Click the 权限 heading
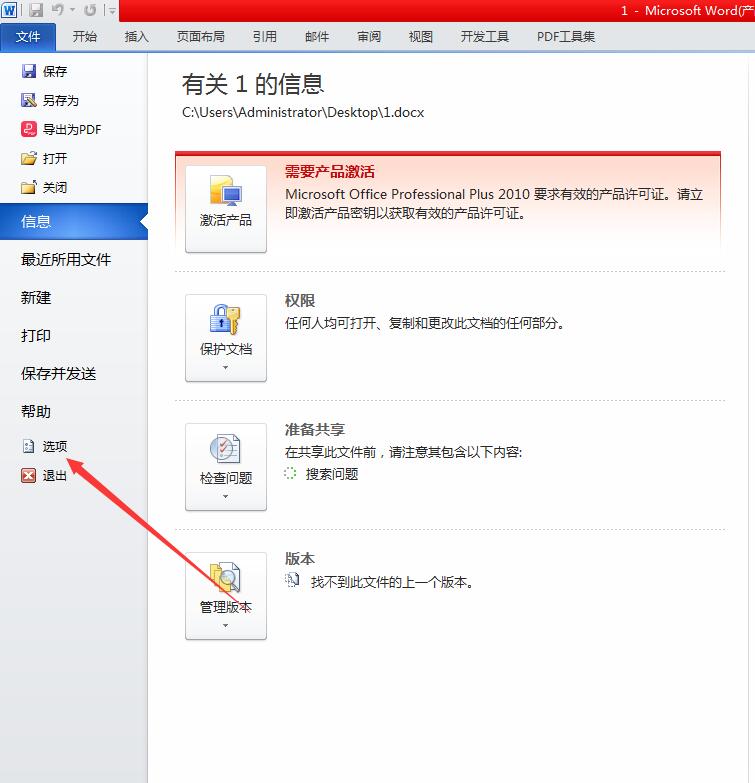Screen dimensions: 755x783 pyautogui.click(x=300, y=301)
